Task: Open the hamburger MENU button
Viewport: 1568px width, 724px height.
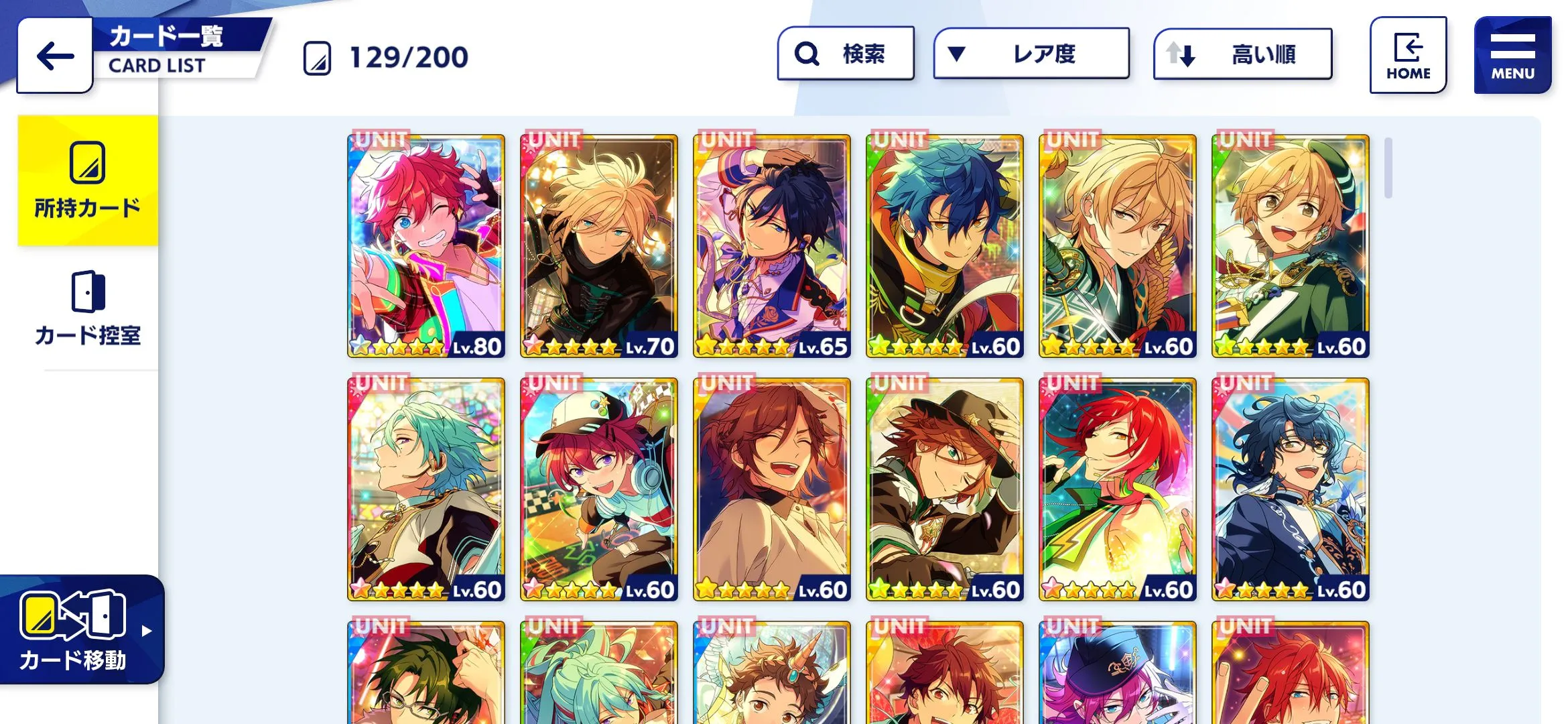Action: (x=1512, y=55)
